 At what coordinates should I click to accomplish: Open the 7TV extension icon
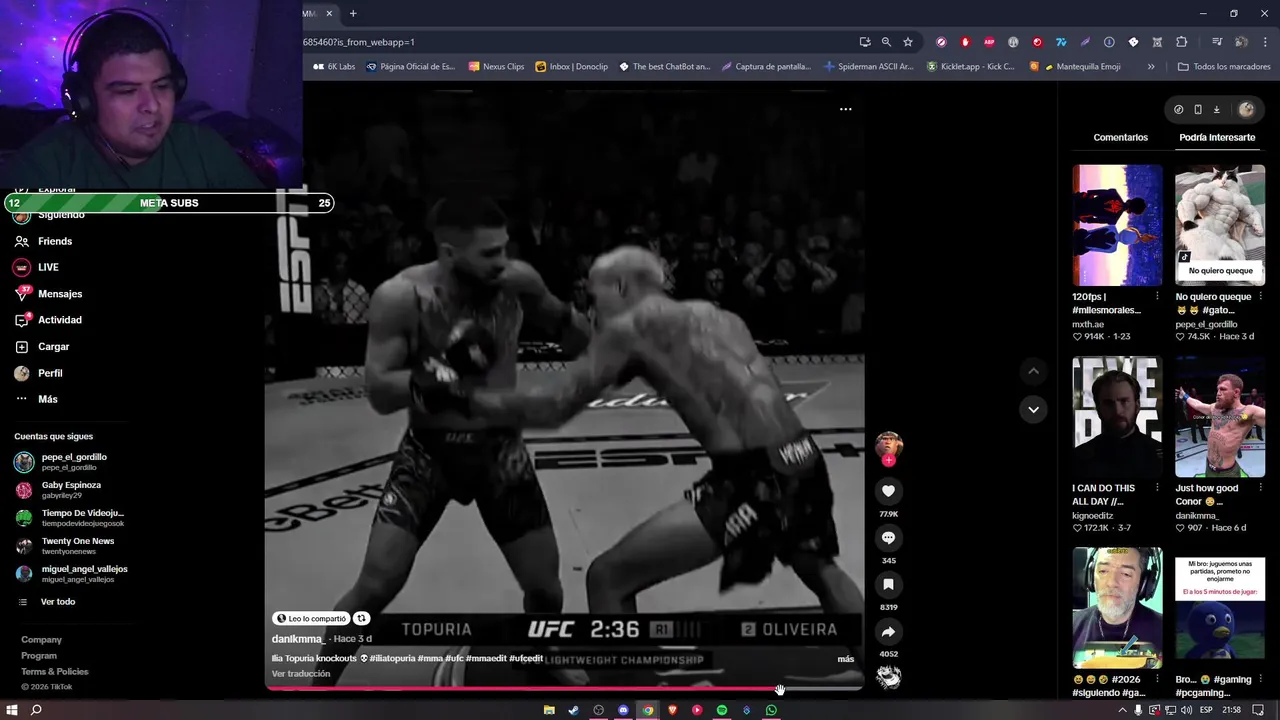(1061, 42)
